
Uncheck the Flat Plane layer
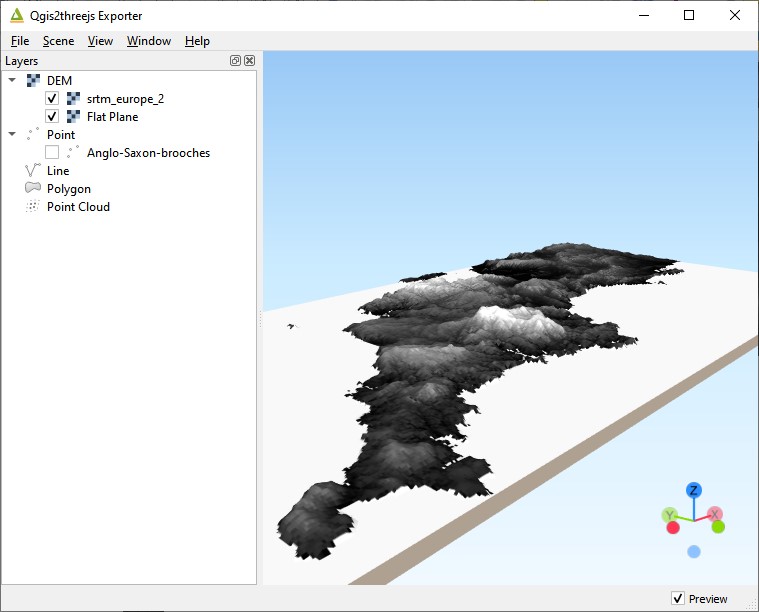click(52, 116)
